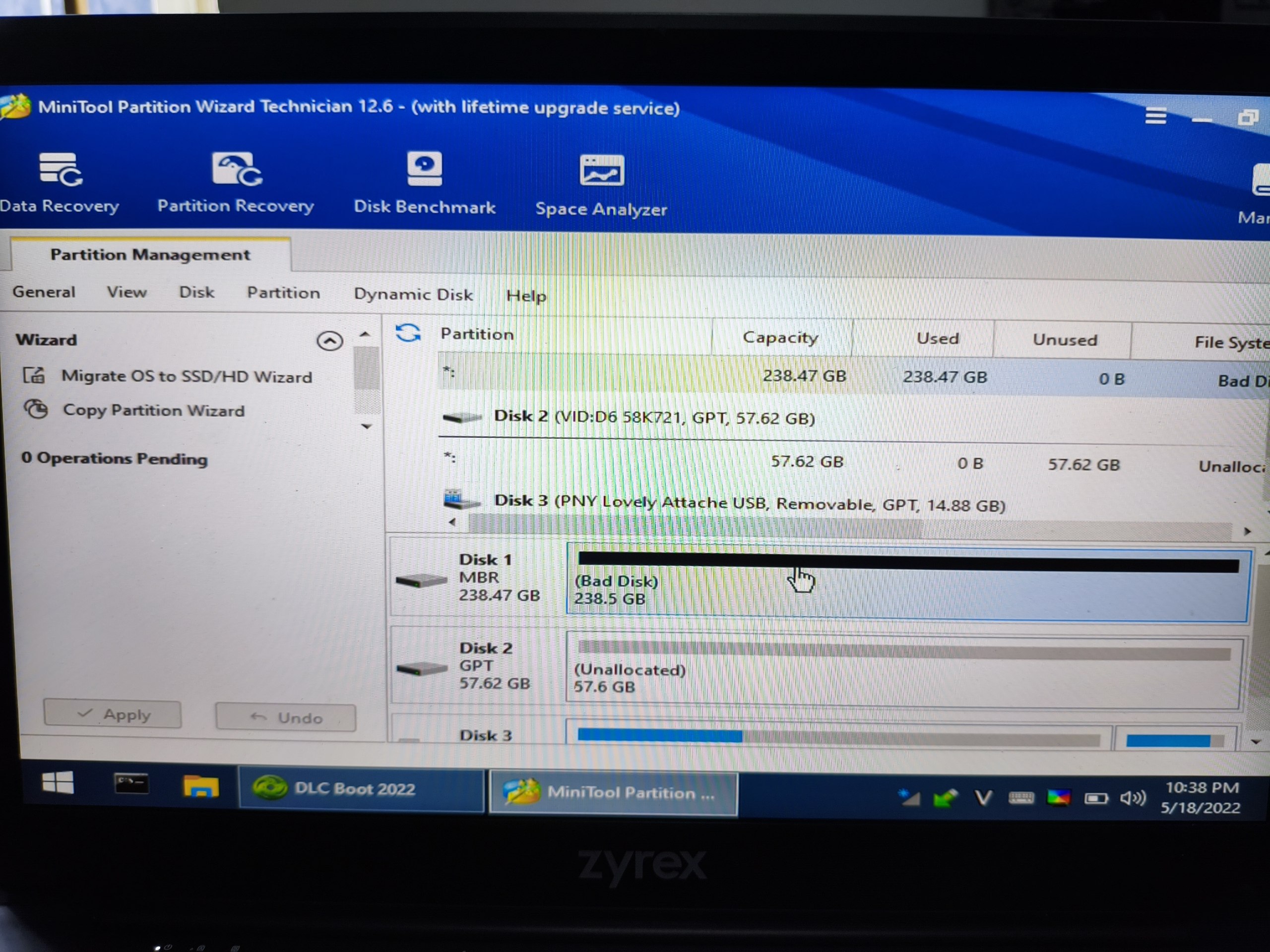Launch Partition Recovery from toolbar

[x=236, y=182]
